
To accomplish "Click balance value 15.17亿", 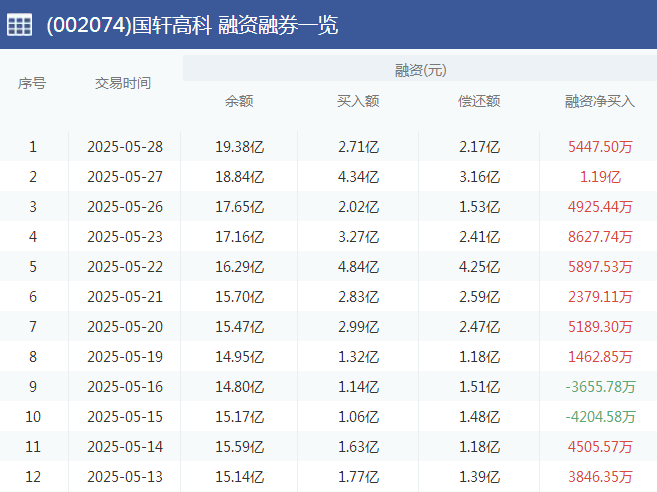I will tap(240, 417).
